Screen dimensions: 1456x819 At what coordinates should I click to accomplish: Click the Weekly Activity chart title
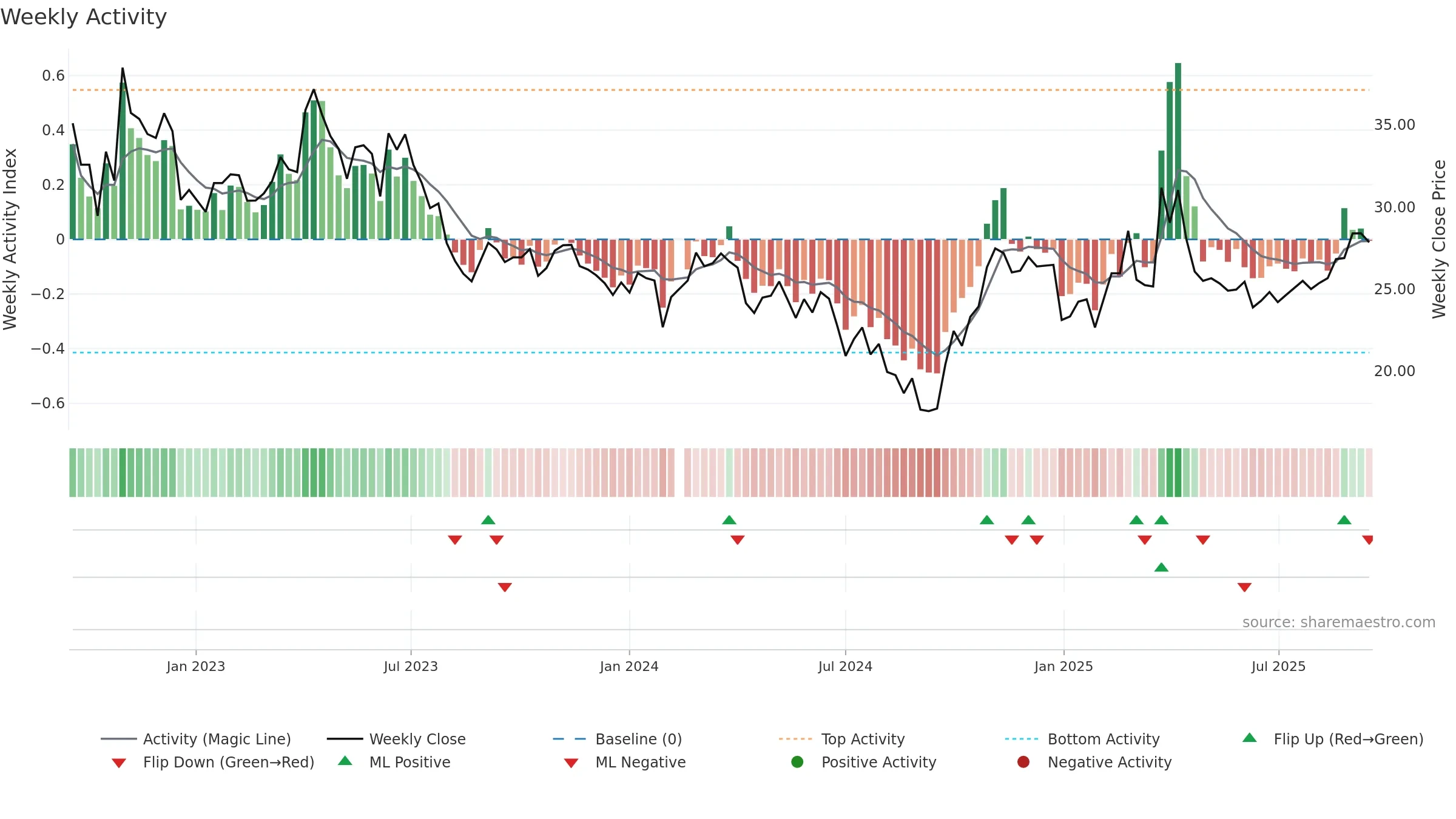[x=84, y=17]
